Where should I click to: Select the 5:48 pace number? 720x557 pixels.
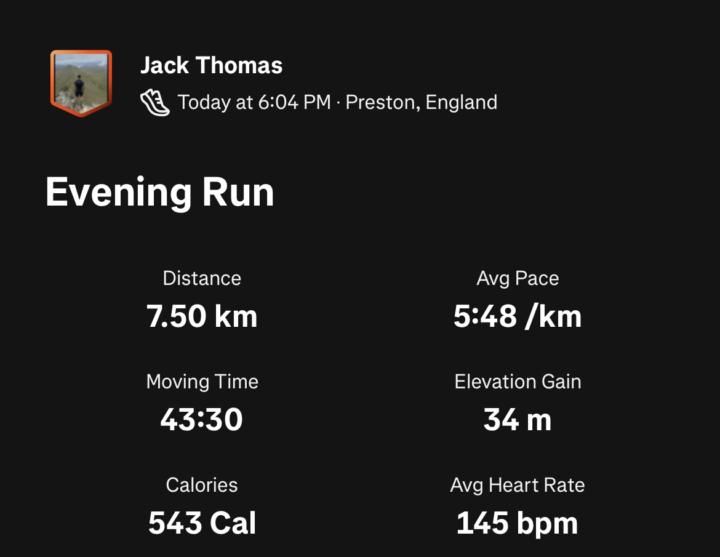pyautogui.click(x=485, y=317)
